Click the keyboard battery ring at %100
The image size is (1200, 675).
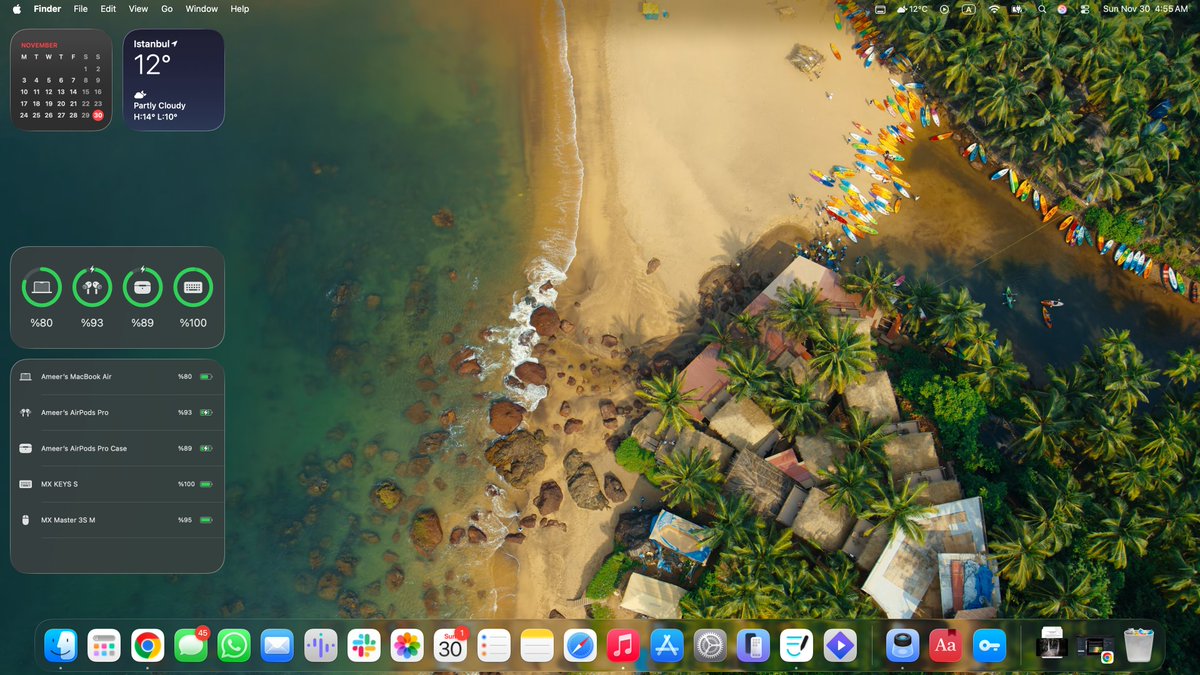(x=193, y=287)
